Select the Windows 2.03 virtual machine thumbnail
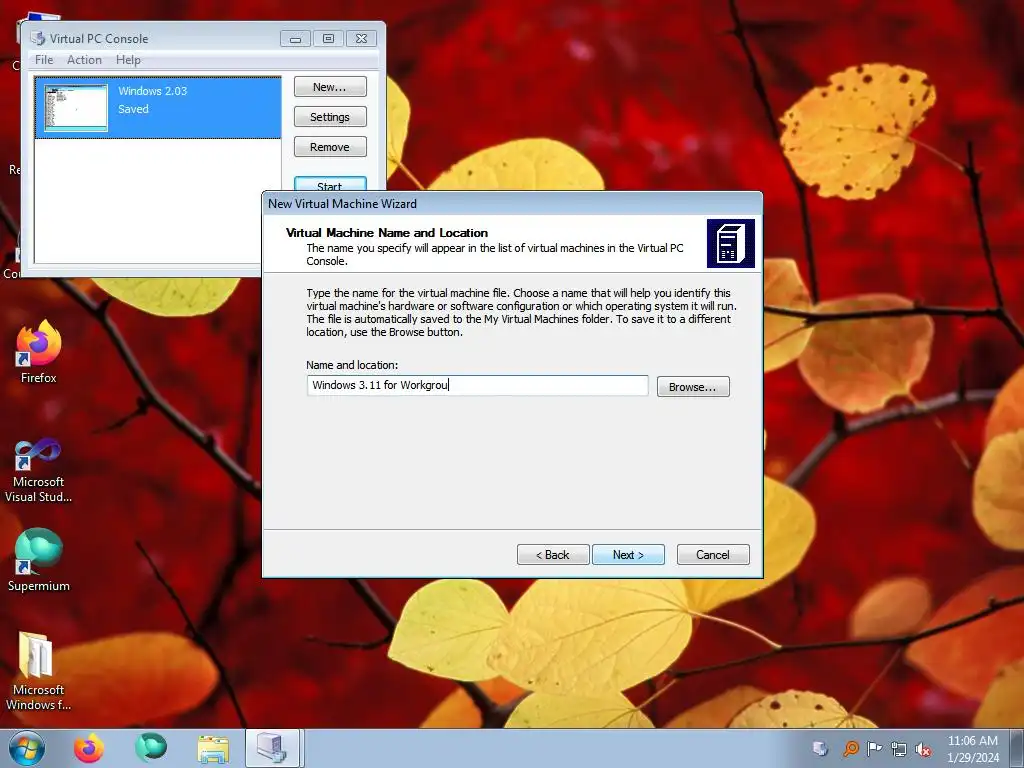 [x=76, y=108]
